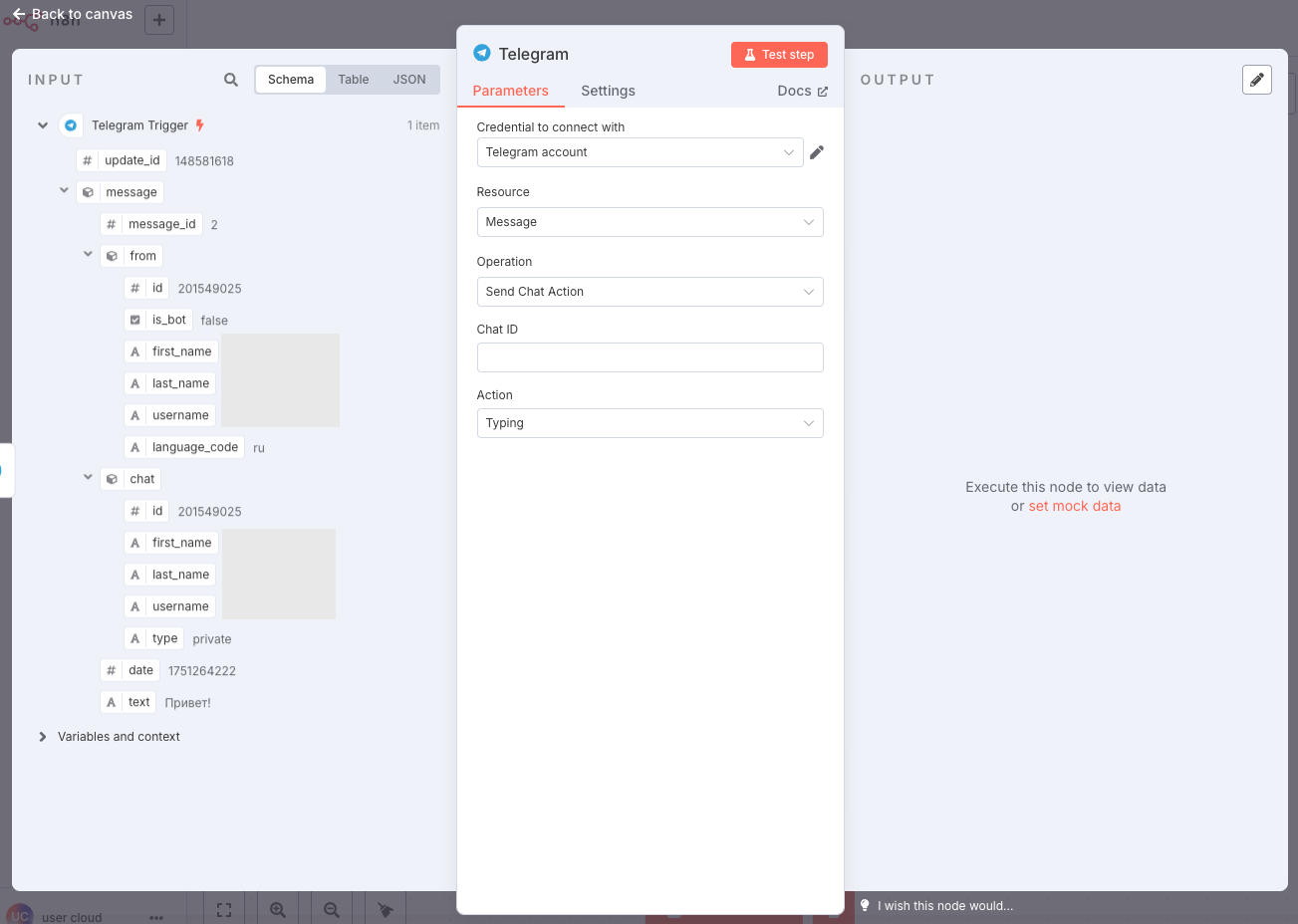Open the Settings tab
Image resolution: width=1298 pixels, height=924 pixels.
[608, 91]
